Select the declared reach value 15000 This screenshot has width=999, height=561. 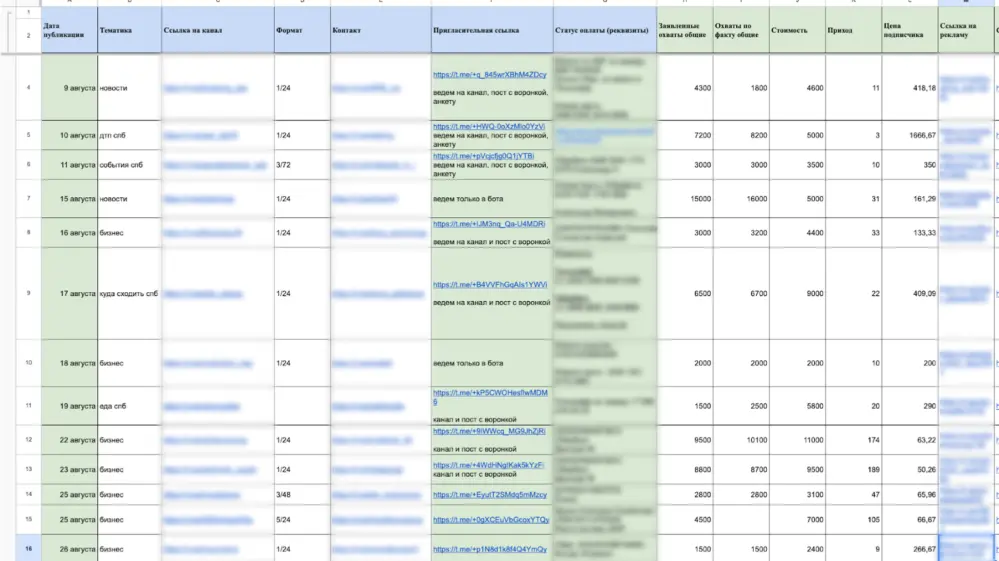tap(685, 199)
